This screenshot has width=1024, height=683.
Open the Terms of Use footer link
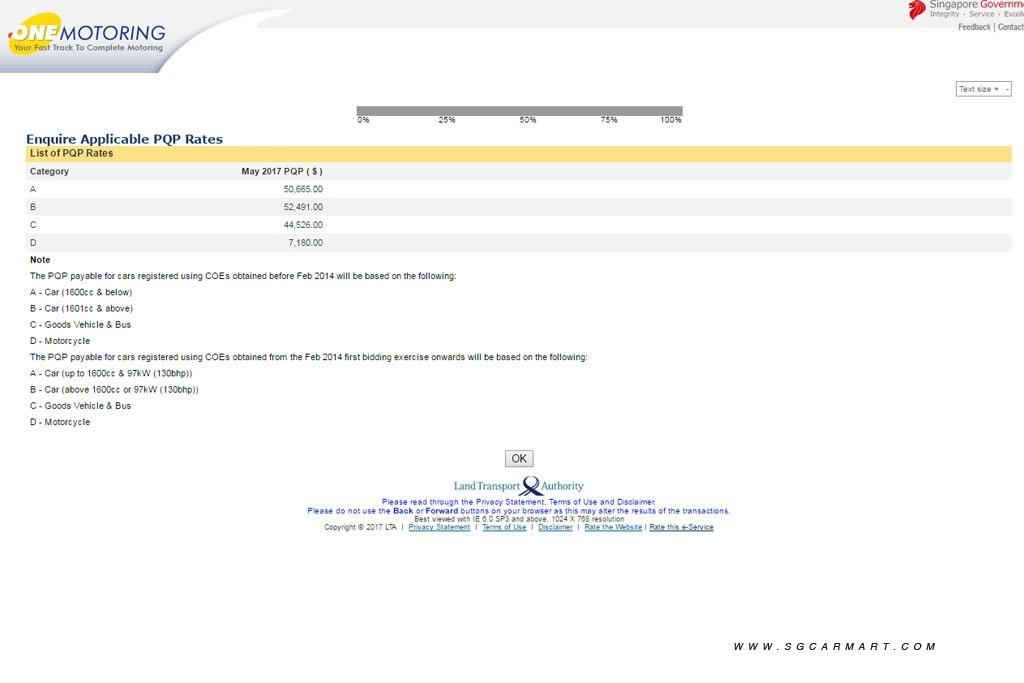504,527
